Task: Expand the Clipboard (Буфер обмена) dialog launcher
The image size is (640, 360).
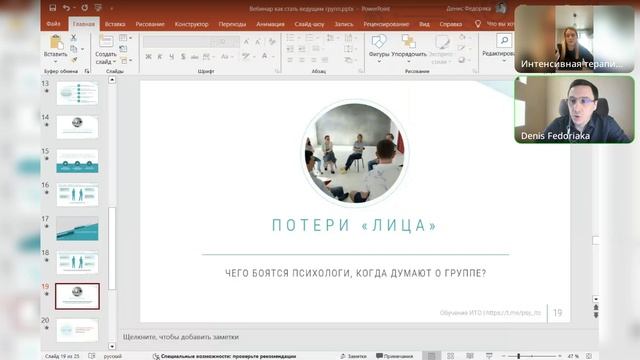Action: coord(87,71)
